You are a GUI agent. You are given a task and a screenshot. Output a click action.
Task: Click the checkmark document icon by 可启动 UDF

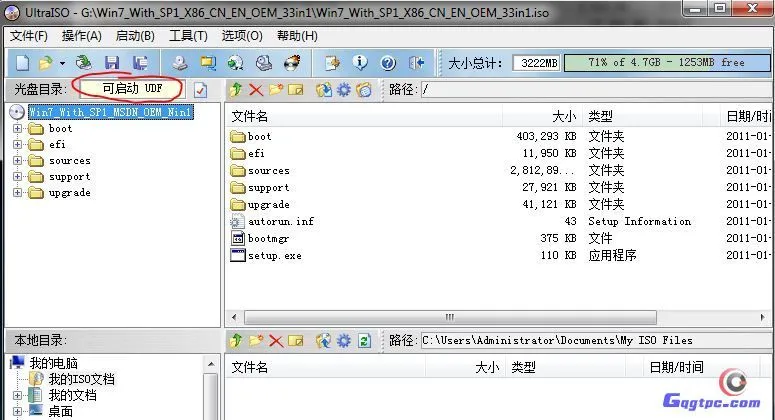[x=201, y=90]
